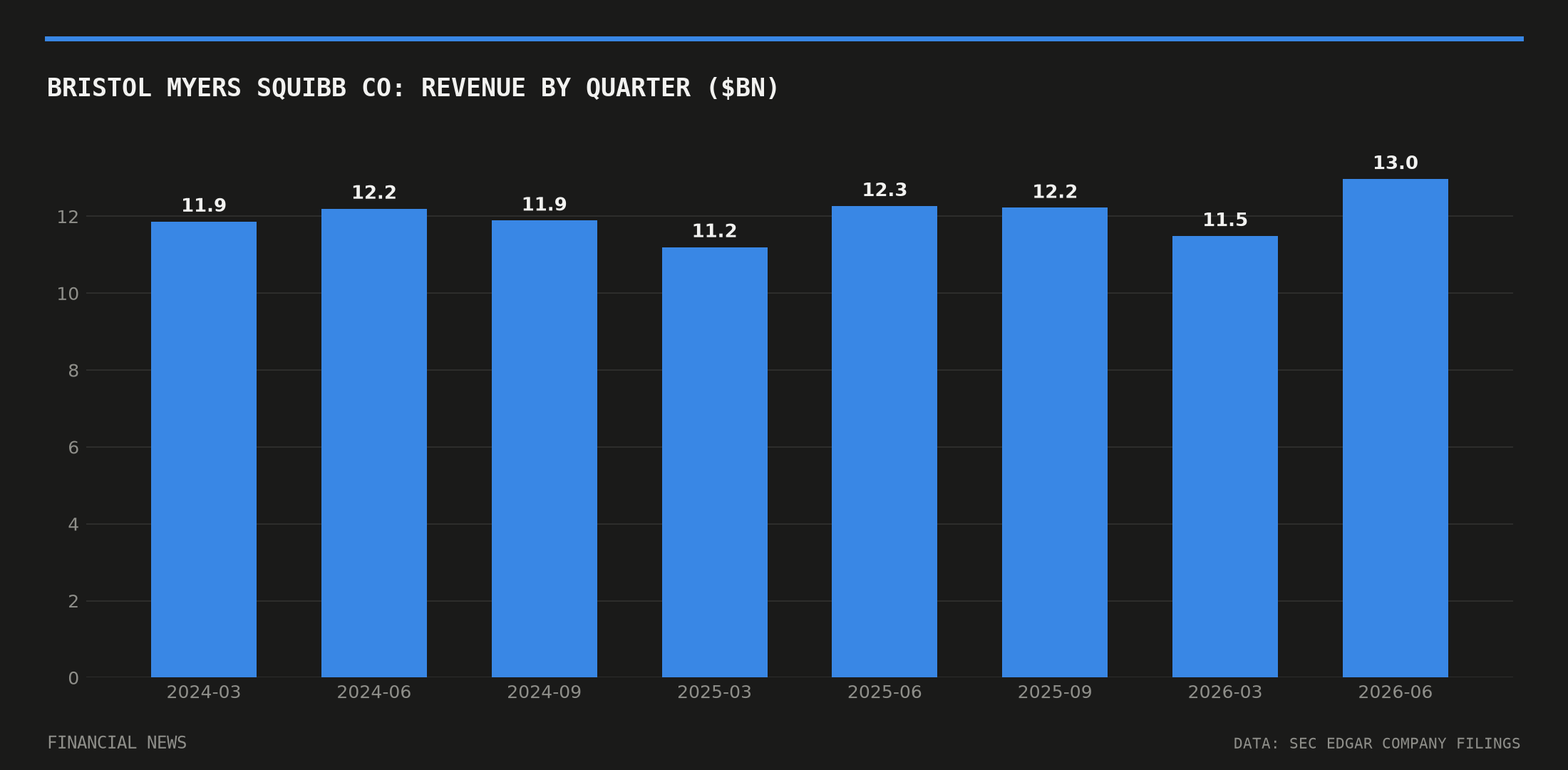
Task: Click the y-axis tick label 2
Action: pyautogui.click(x=73, y=602)
